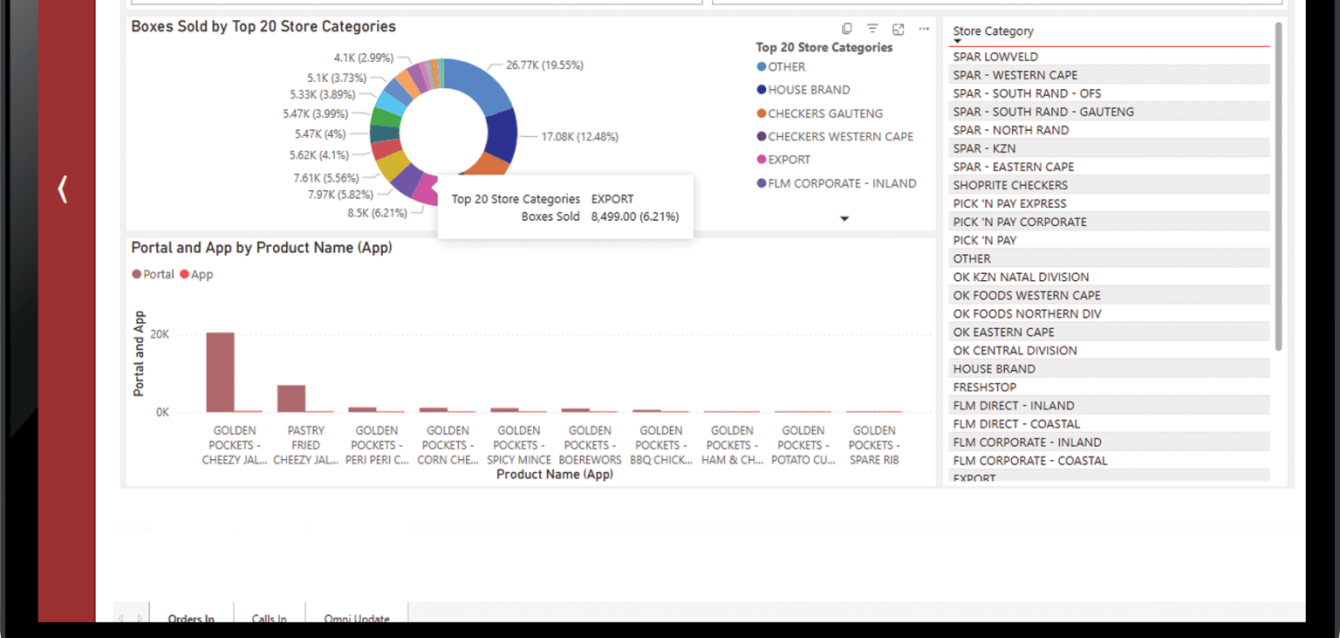Enter focus mode for the donut chart
1340x638 pixels.
point(898,29)
